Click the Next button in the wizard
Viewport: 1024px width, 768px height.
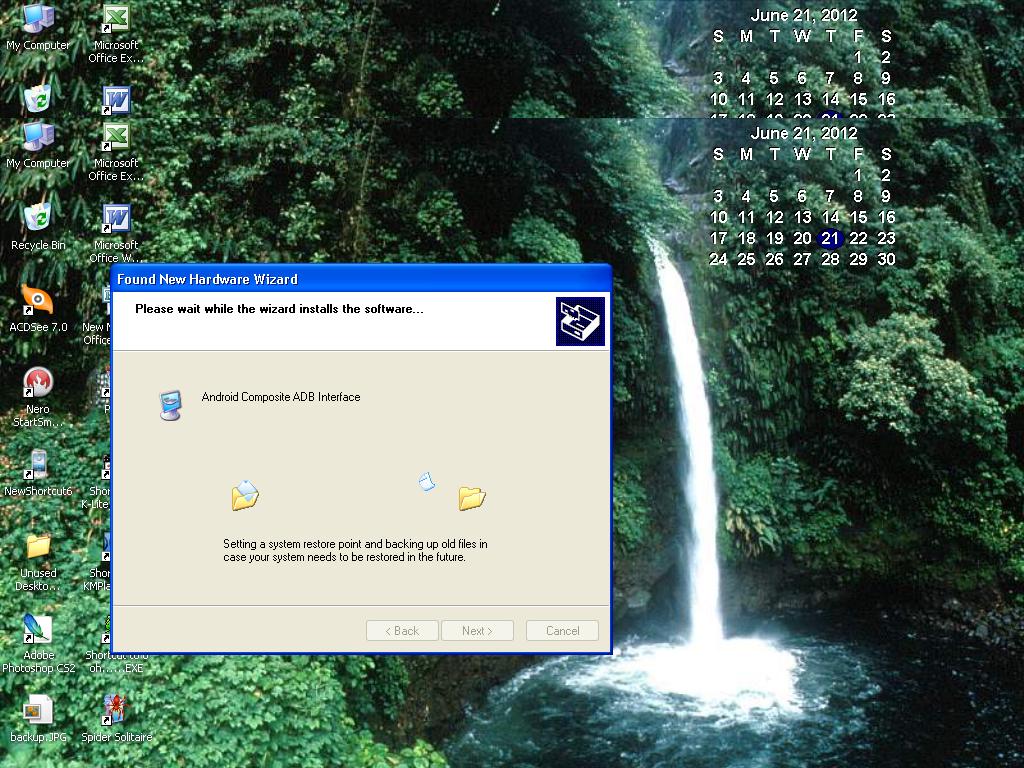(477, 631)
